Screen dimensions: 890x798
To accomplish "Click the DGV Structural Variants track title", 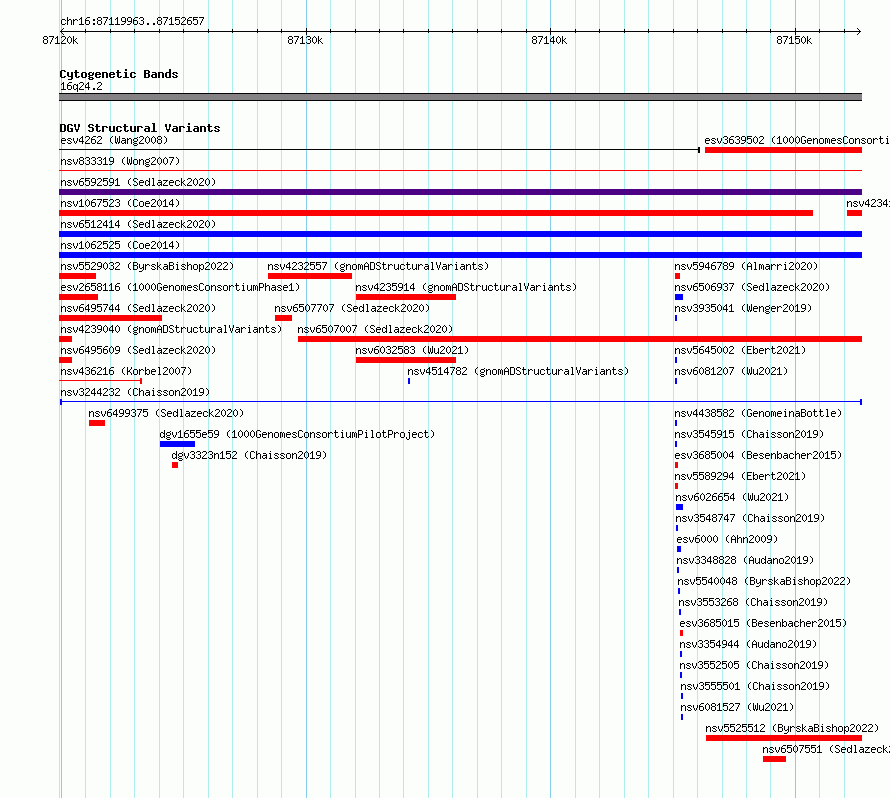I will pyautogui.click(x=140, y=128).
